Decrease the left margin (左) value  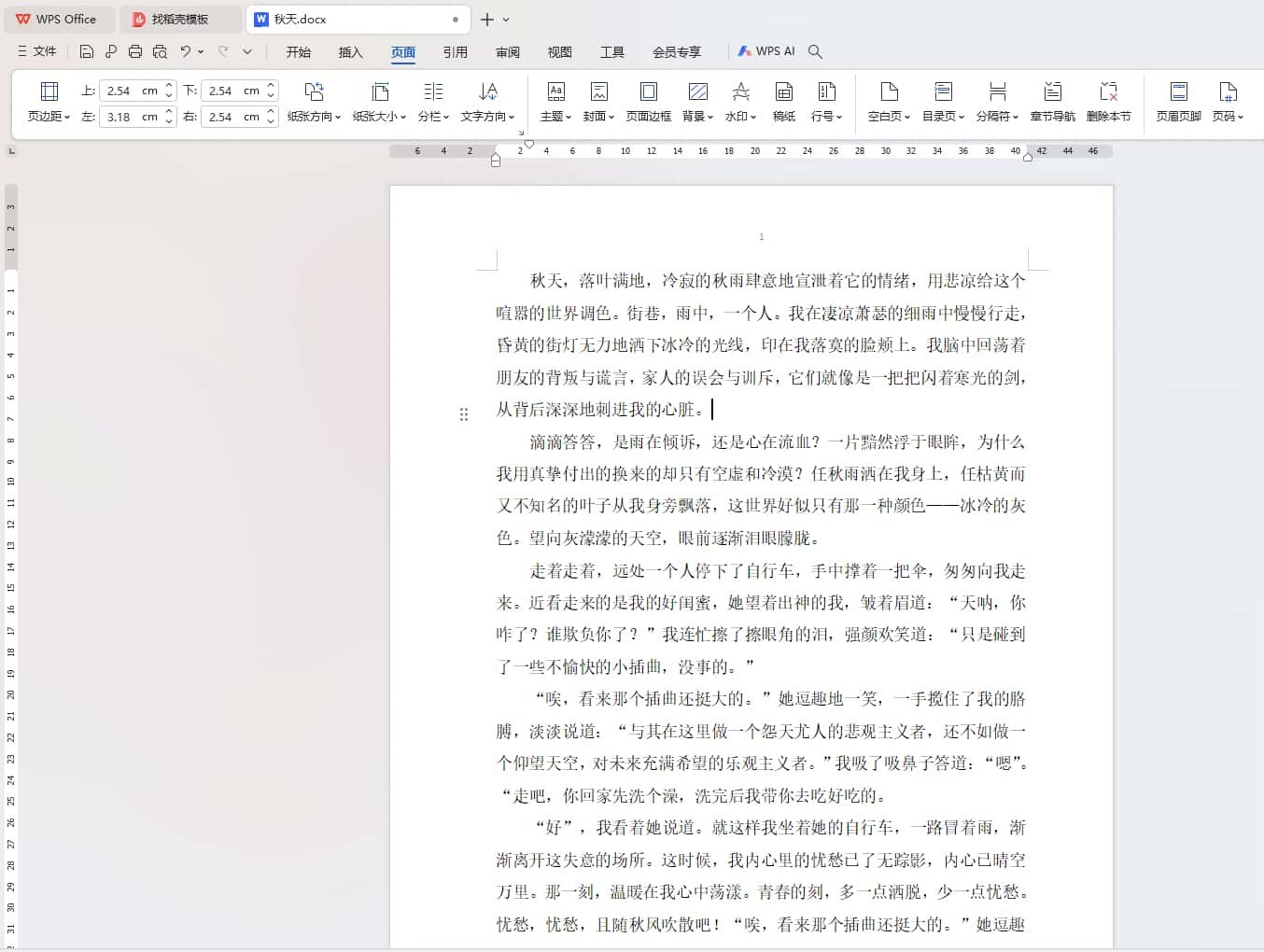click(169, 121)
